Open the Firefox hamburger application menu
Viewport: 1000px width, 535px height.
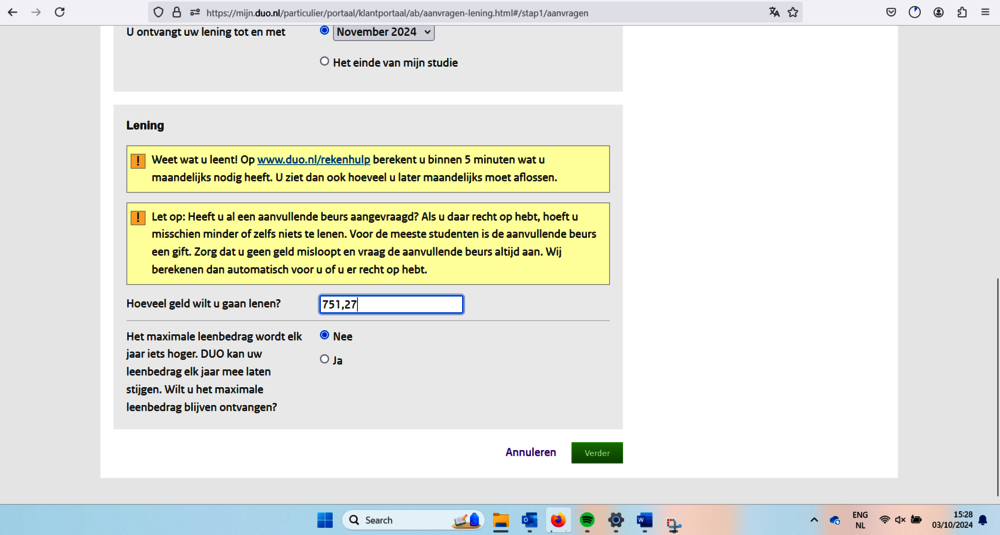[x=985, y=12]
